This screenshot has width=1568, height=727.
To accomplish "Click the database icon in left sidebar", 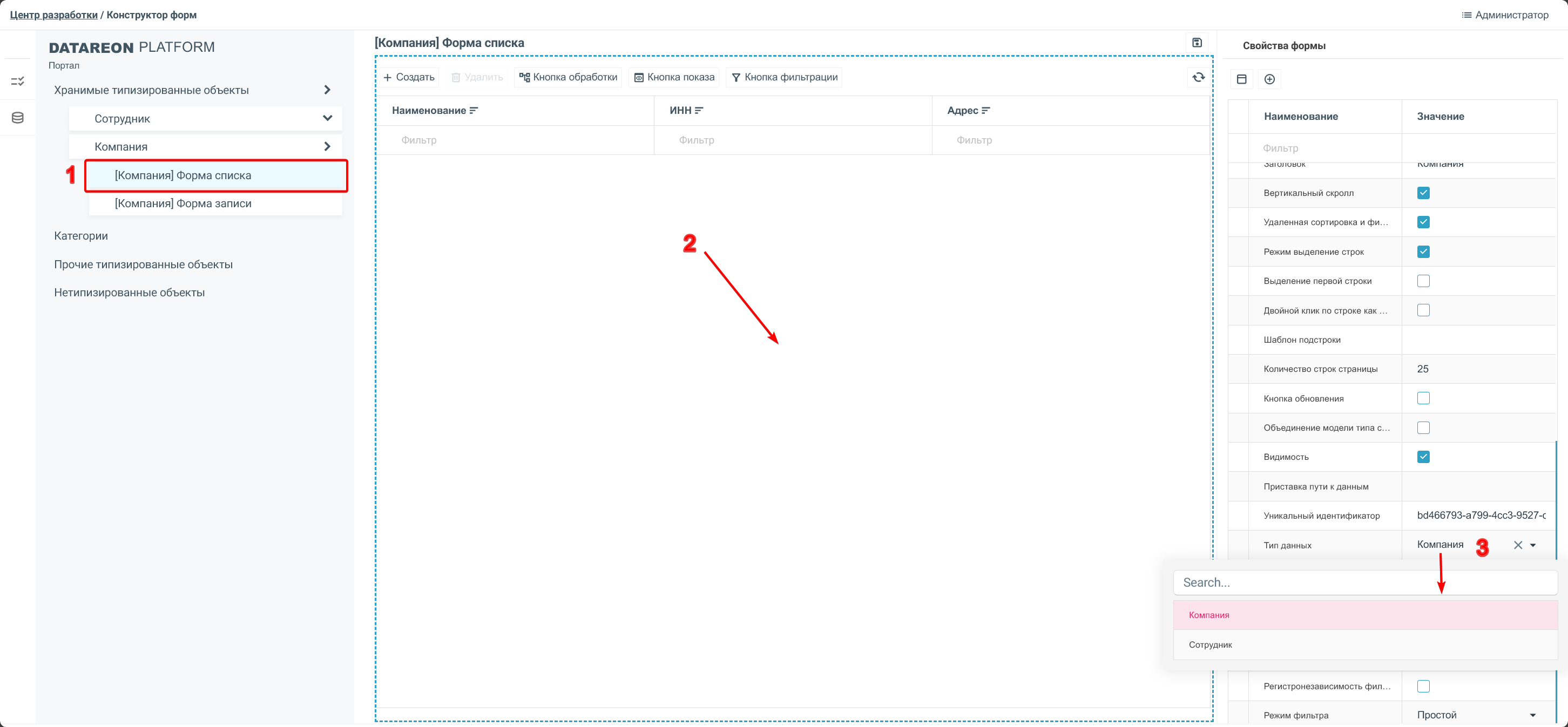I will click(18, 118).
